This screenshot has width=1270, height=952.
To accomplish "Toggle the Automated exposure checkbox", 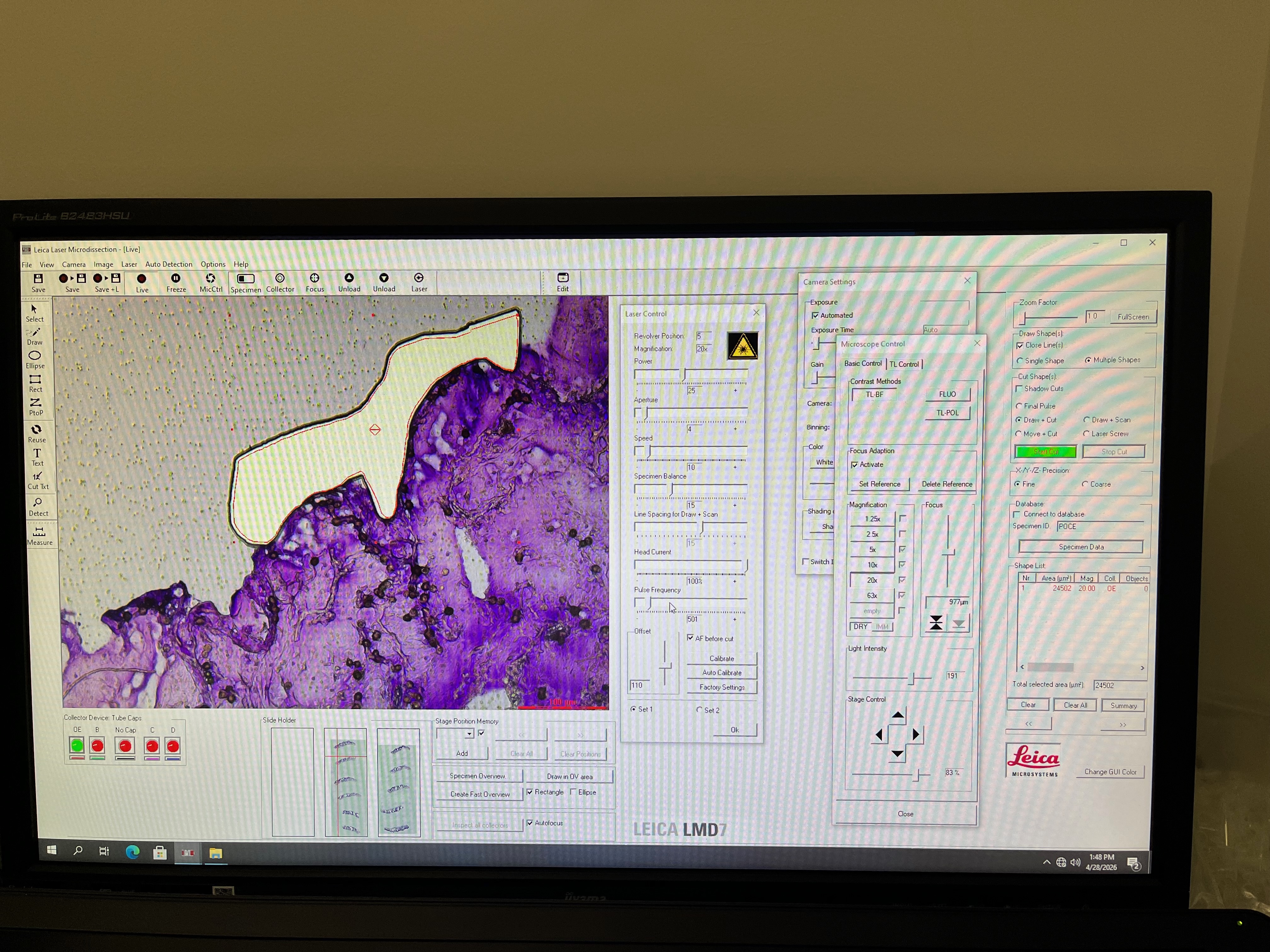I will 815,316.
